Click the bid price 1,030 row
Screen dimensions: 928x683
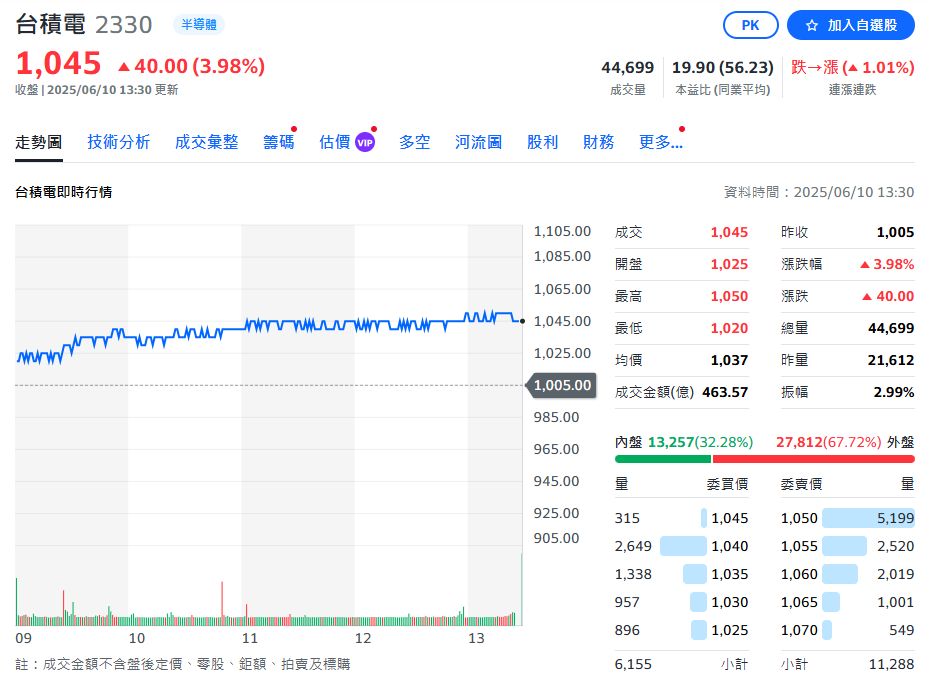[682, 603]
